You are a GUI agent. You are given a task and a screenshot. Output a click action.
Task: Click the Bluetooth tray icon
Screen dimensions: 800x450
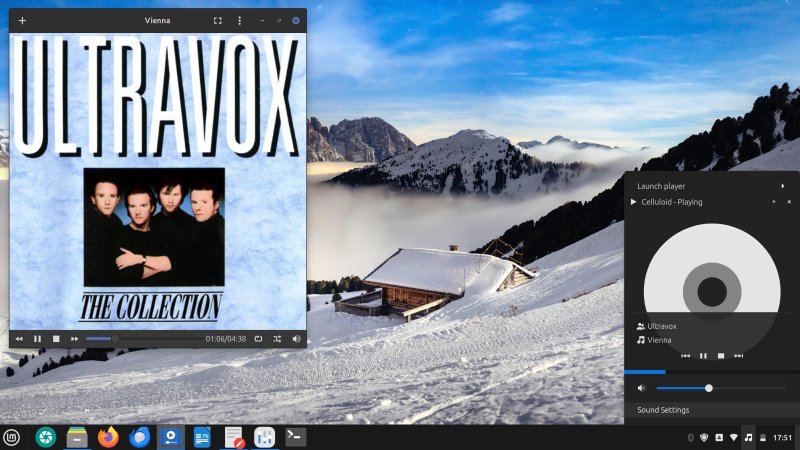[691, 437]
